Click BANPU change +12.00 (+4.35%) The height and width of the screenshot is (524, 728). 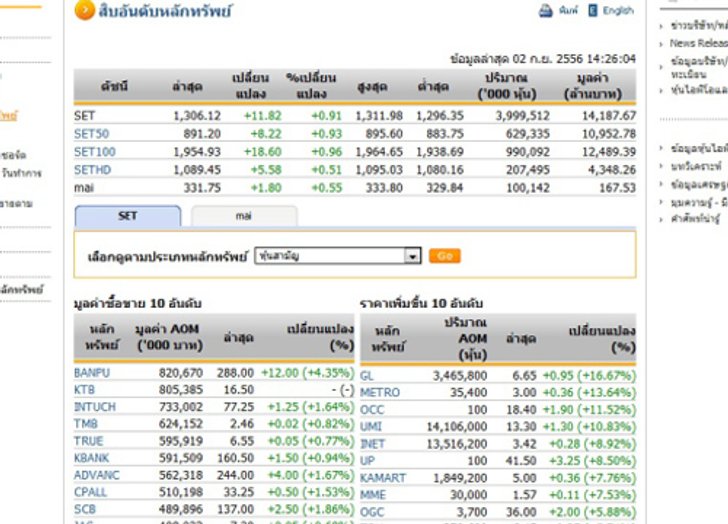coord(307,373)
